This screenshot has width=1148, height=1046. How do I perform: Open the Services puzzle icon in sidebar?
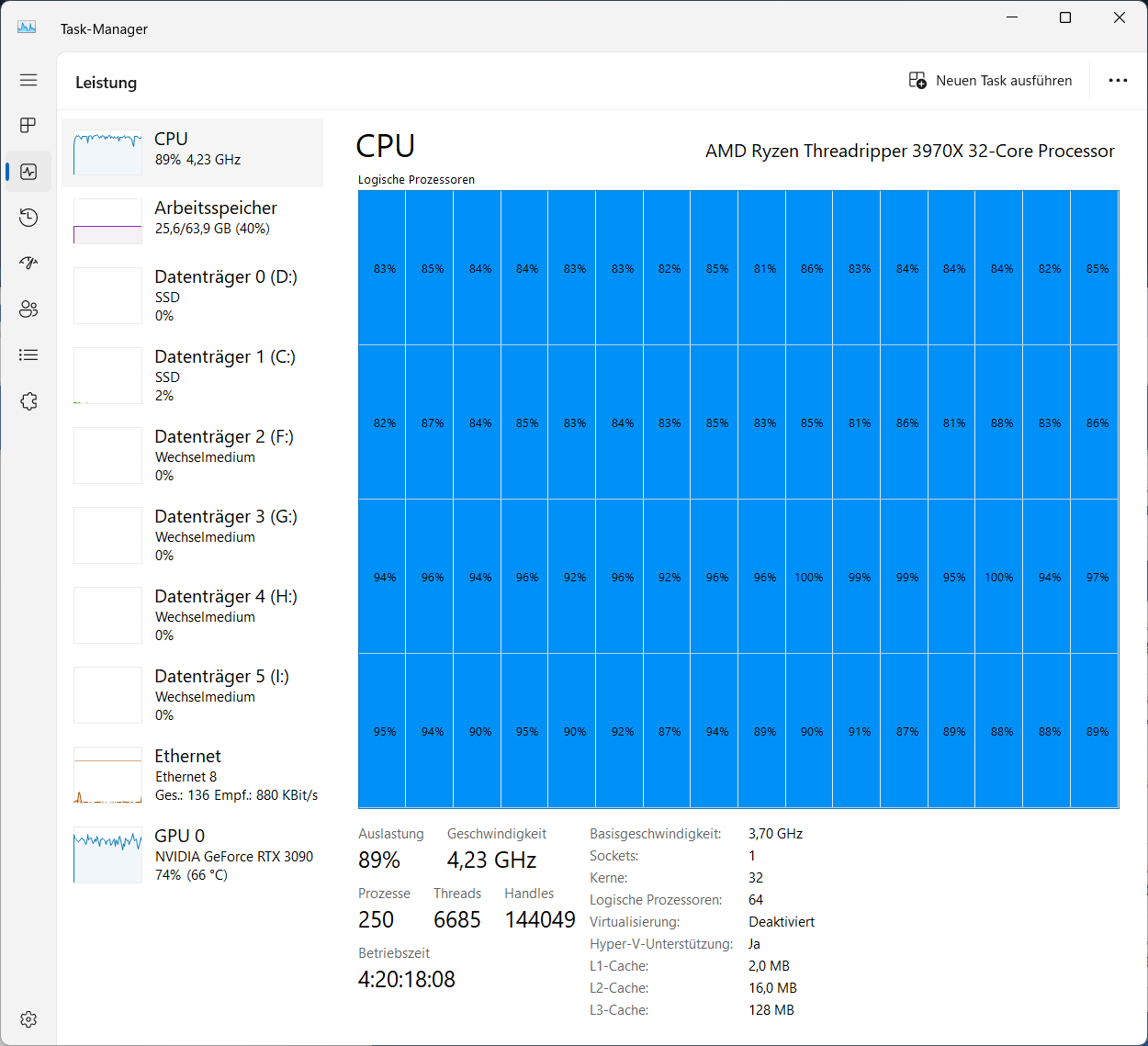[28, 401]
